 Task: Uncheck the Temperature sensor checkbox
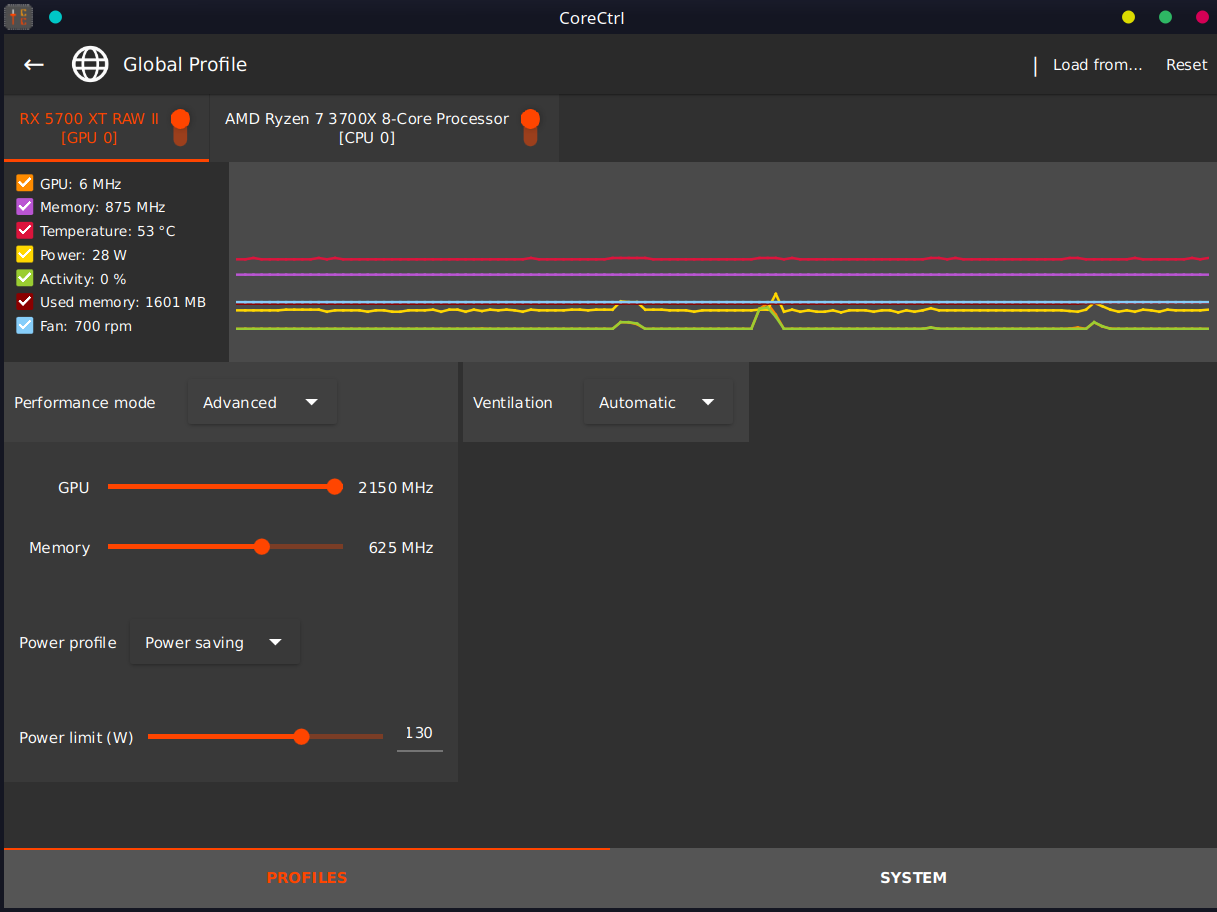pos(25,231)
